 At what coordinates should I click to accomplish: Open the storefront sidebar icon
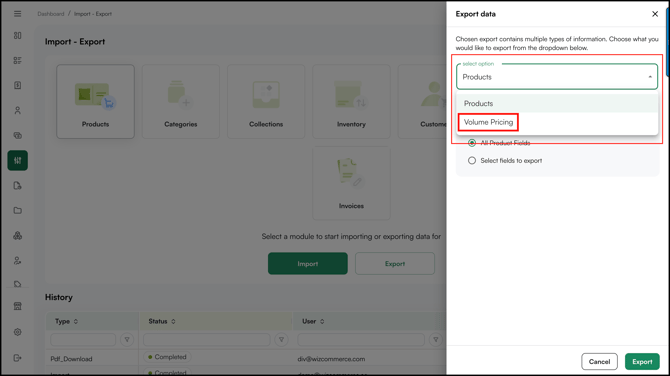[x=18, y=306]
